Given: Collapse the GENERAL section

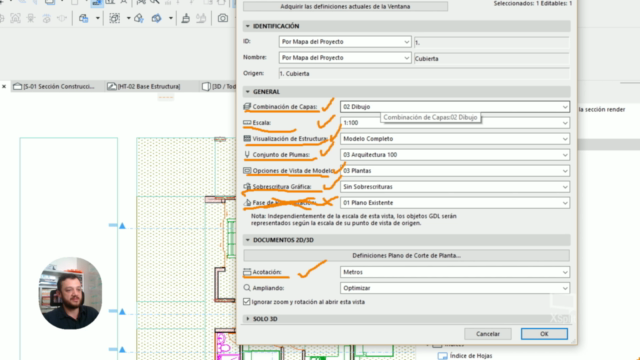Looking at the screenshot, I should click(247, 92).
